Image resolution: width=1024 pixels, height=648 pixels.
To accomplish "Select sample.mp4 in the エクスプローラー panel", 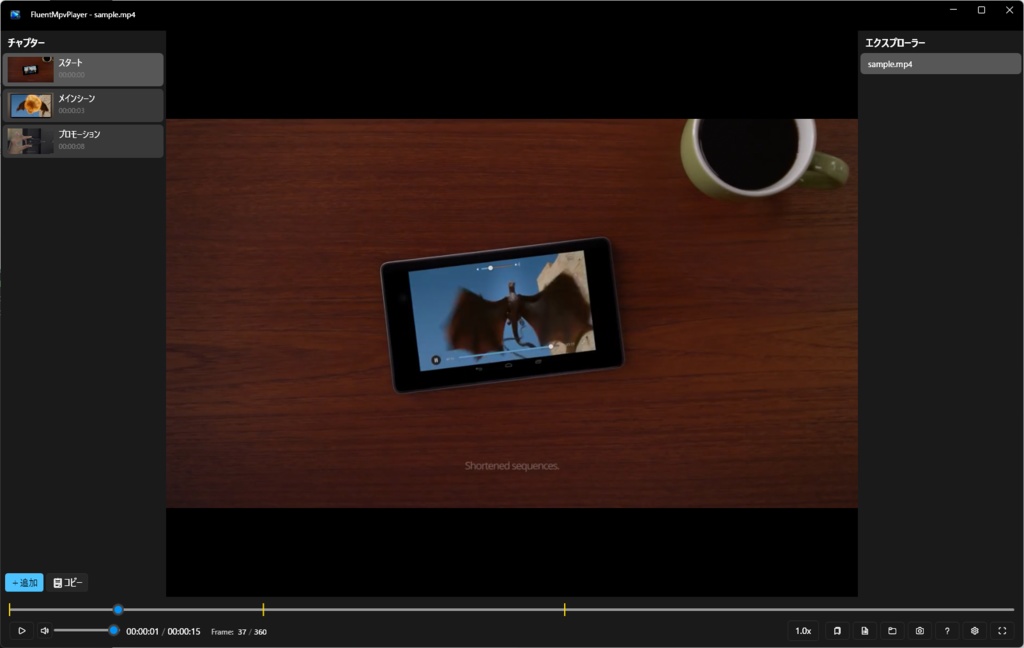I will pyautogui.click(x=938, y=63).
